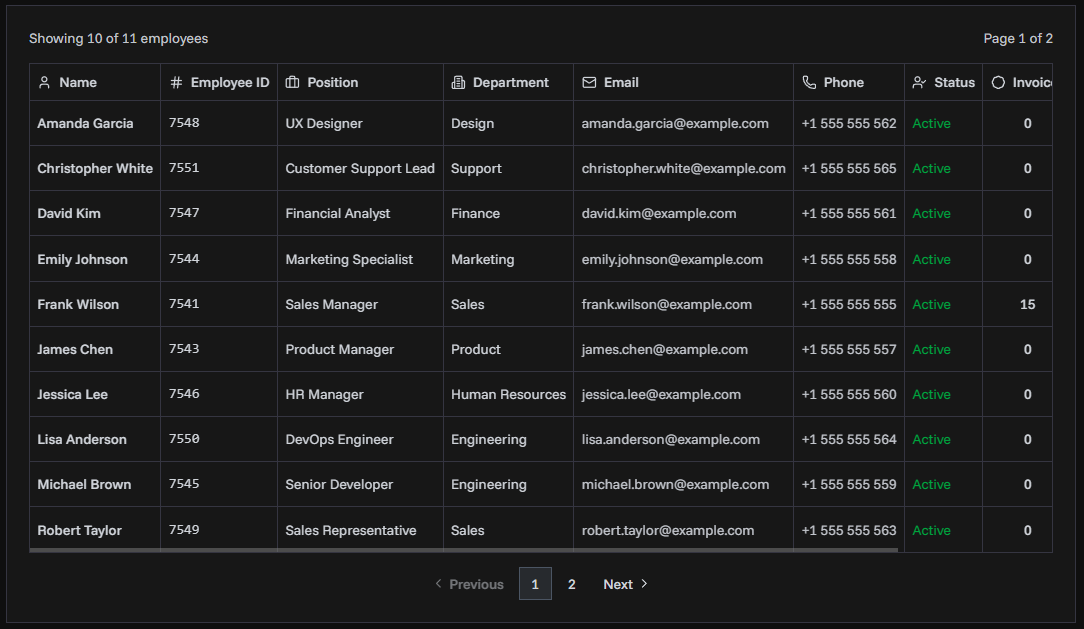Click the building icon beside Department
Image resolution: width=1084 pixels, height=629 pixels.
[459, 82]
